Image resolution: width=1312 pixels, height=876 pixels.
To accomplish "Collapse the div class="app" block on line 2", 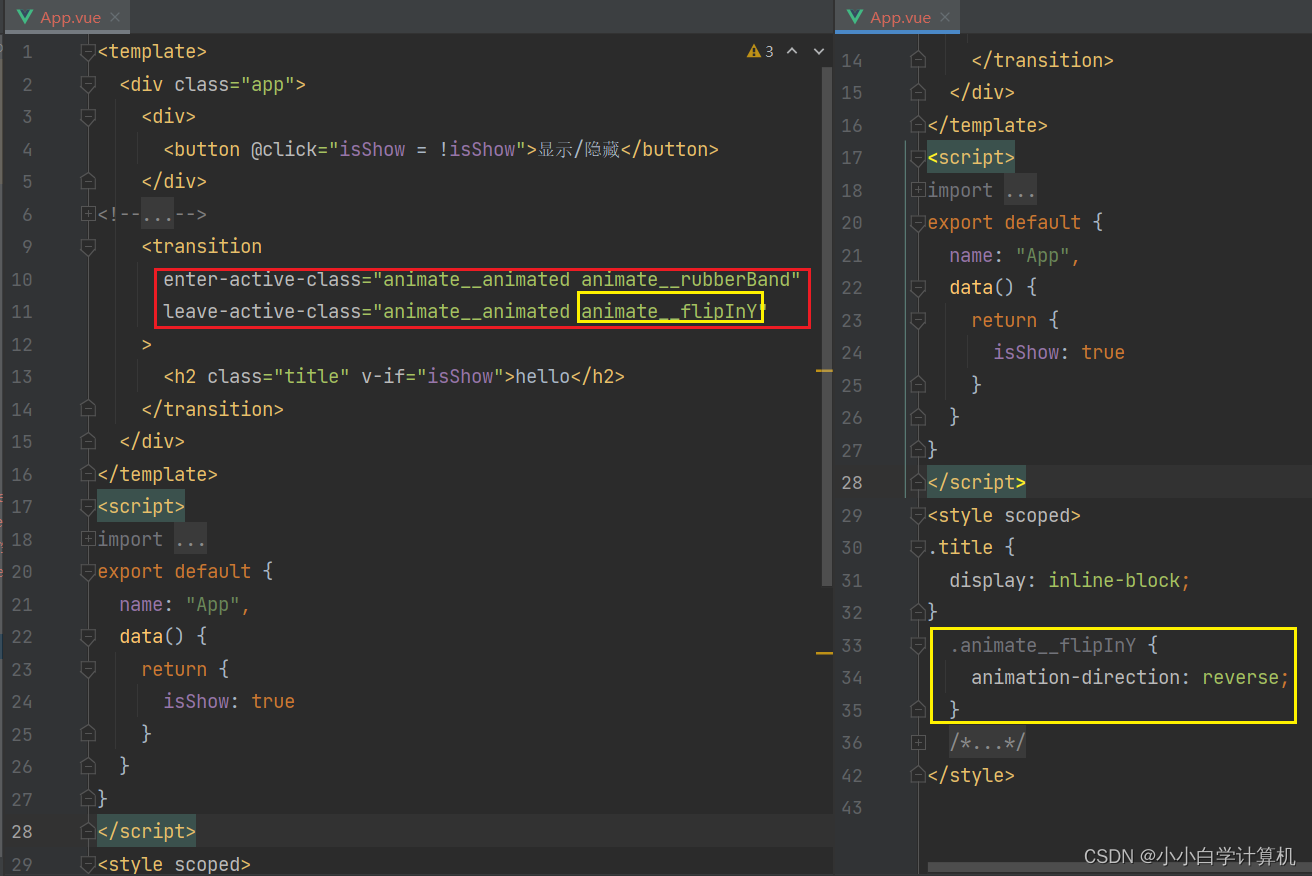I will (x=88, y=84).
